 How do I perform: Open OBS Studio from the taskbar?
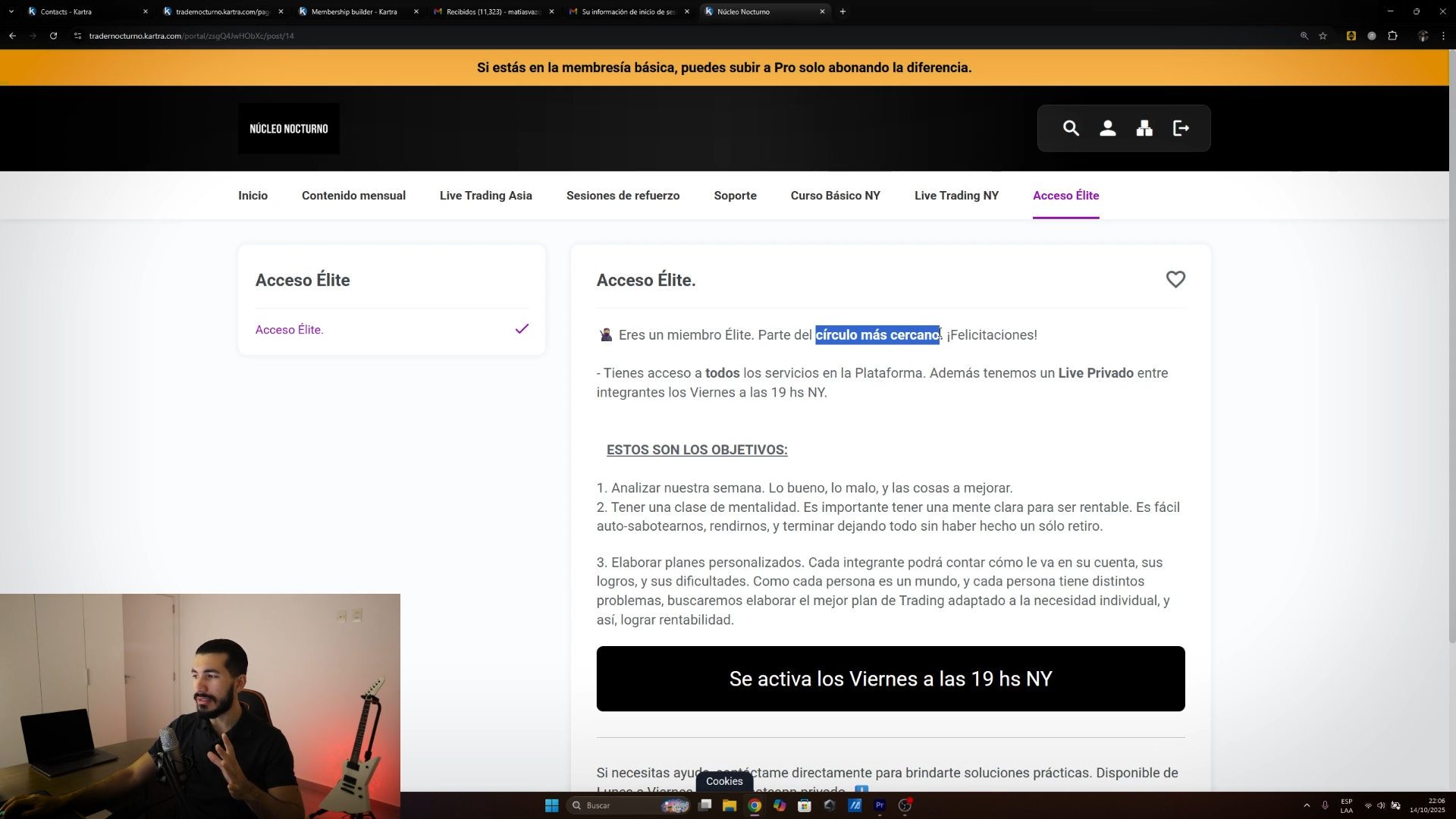tap(905, 805)
